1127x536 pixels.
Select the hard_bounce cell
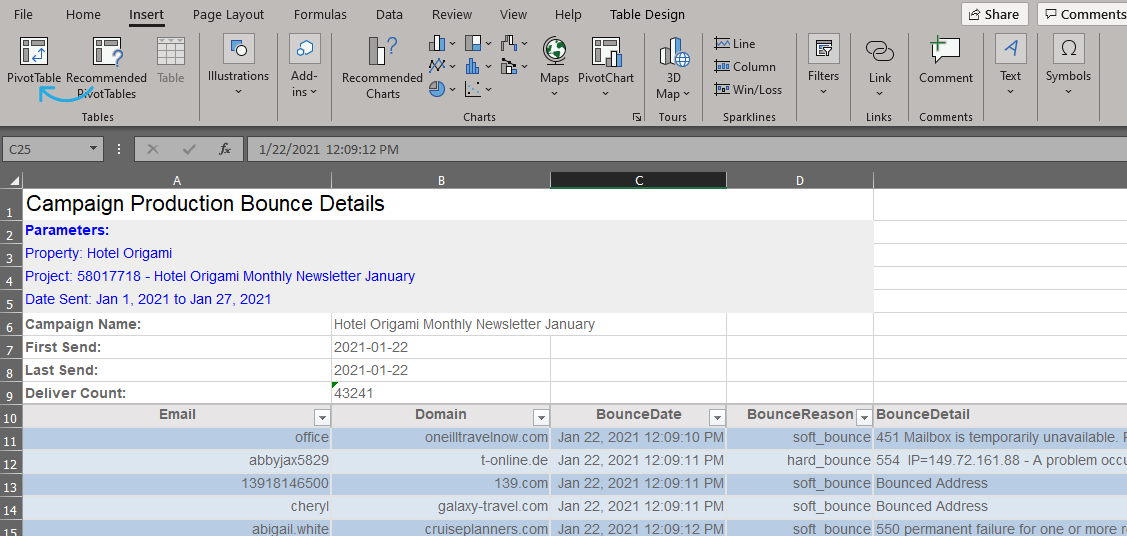[x=800, y=460]
